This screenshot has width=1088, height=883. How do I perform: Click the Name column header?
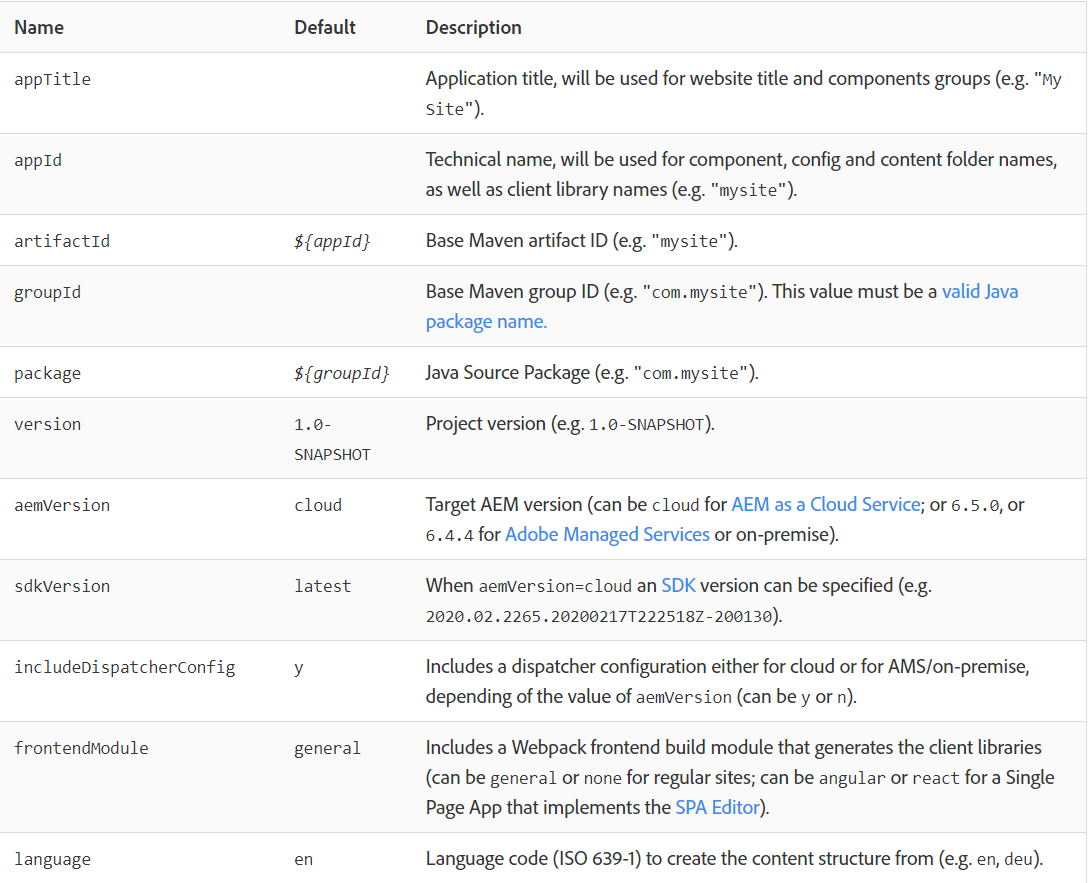click(39, 27)
